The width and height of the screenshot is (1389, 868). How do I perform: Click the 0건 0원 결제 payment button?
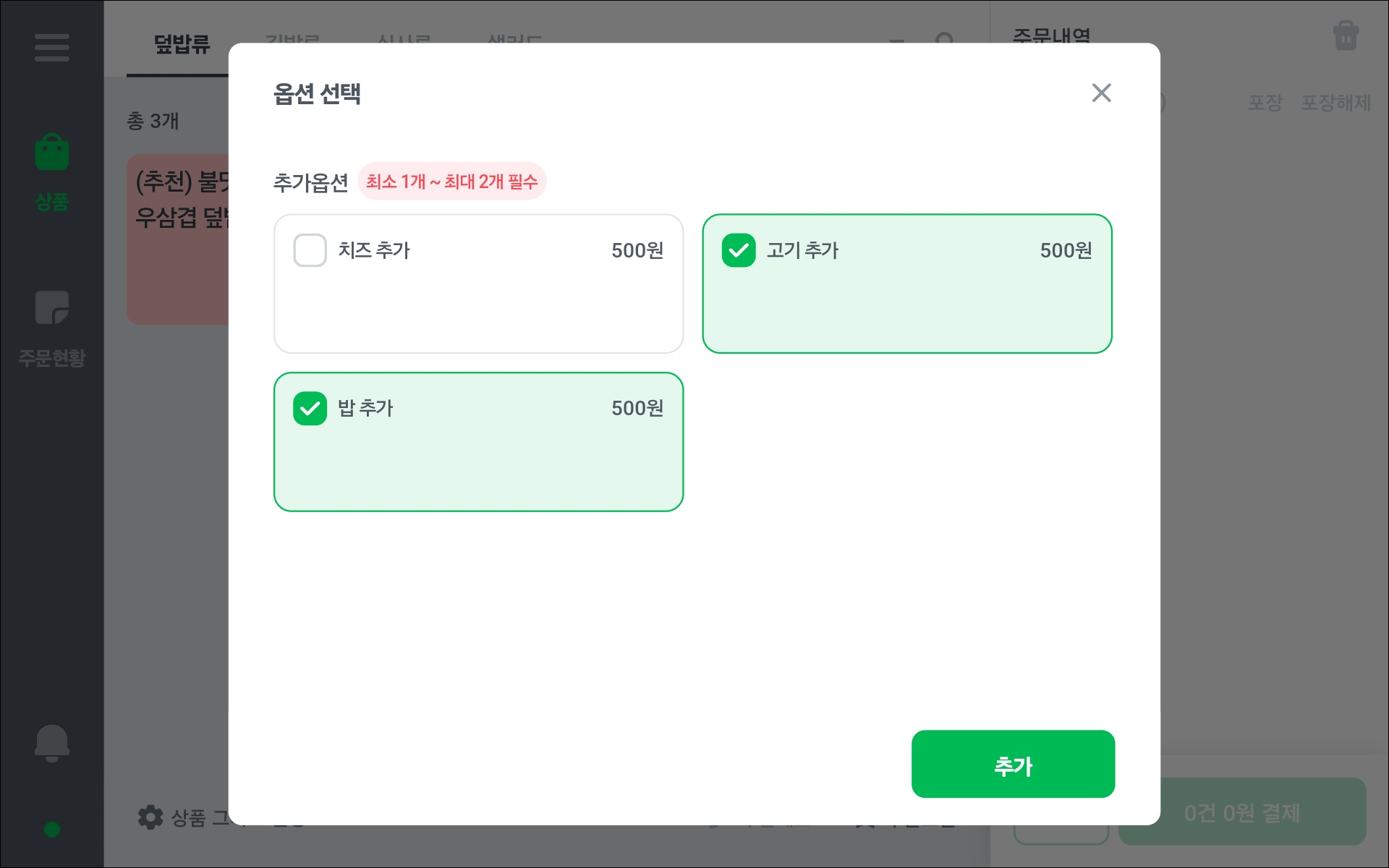(1241, 812)
